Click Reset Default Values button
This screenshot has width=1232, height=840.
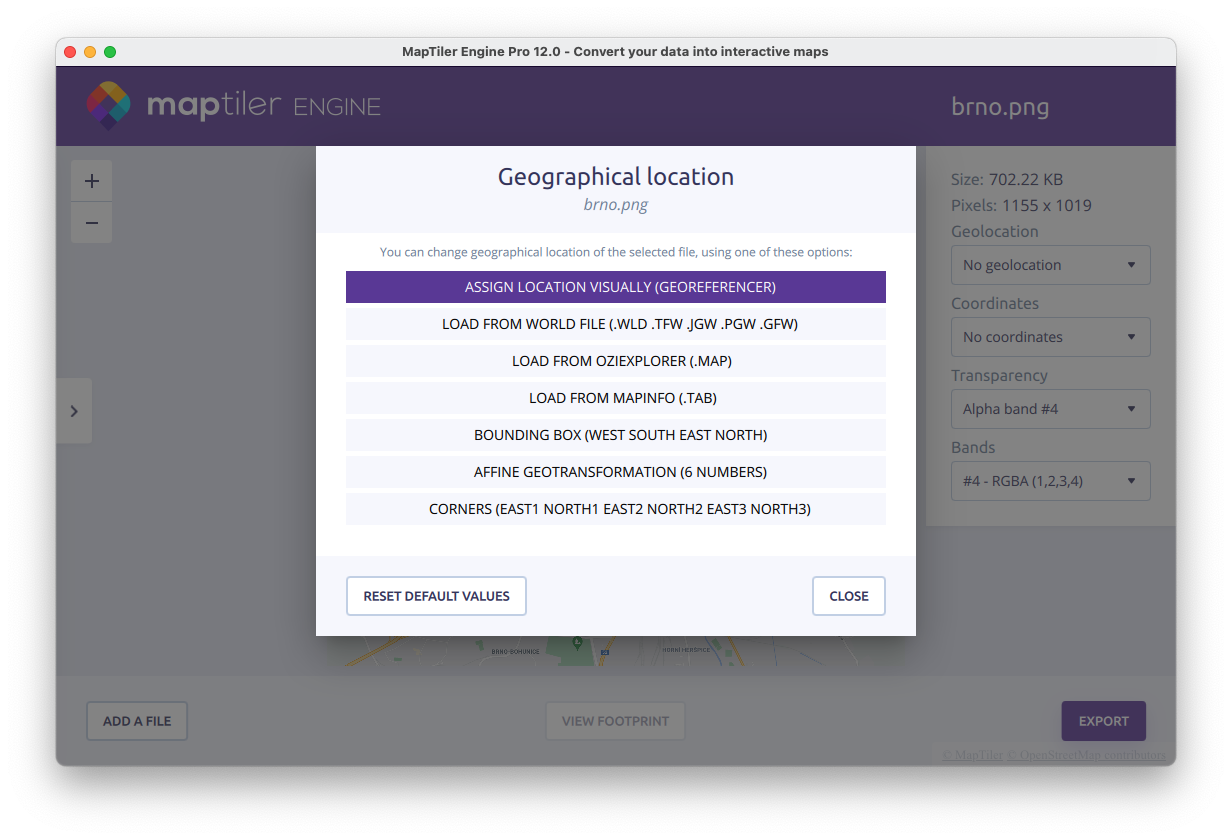coord(436,596)
